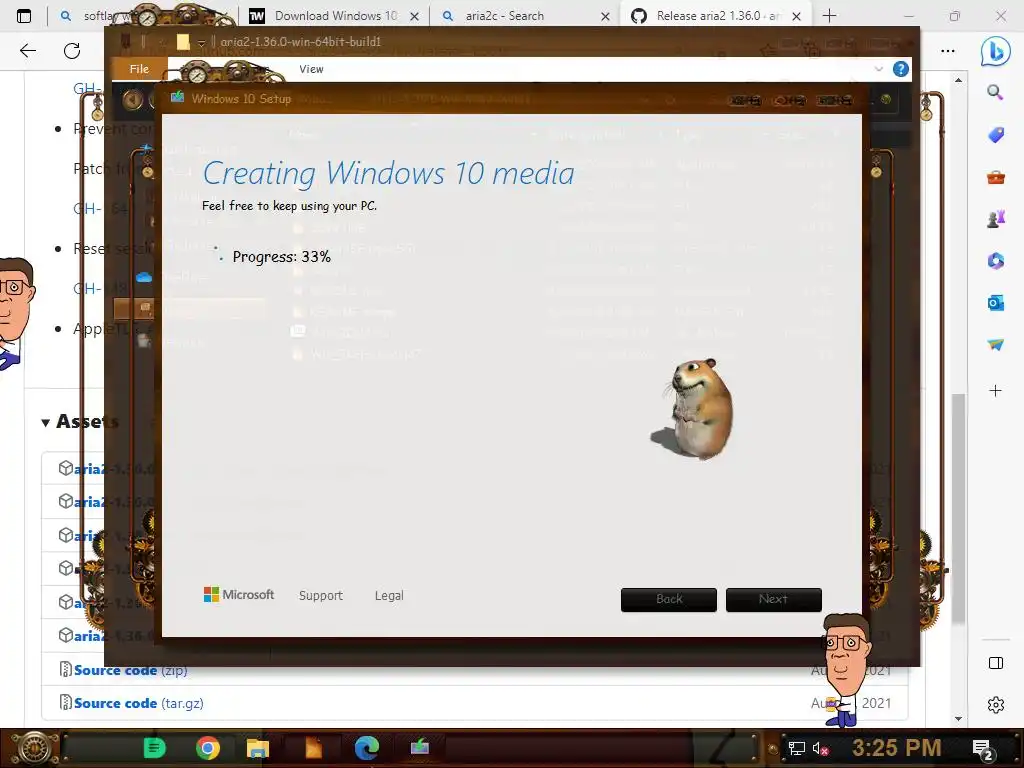
Task: Open the Microsoft 365 sidebar icon
Action: 995,261
